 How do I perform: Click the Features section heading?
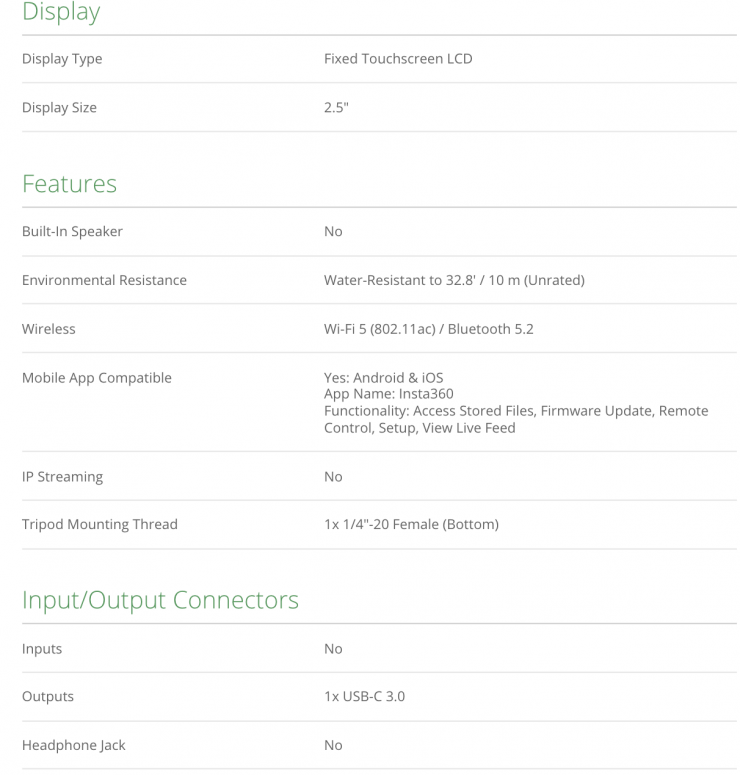69,184
